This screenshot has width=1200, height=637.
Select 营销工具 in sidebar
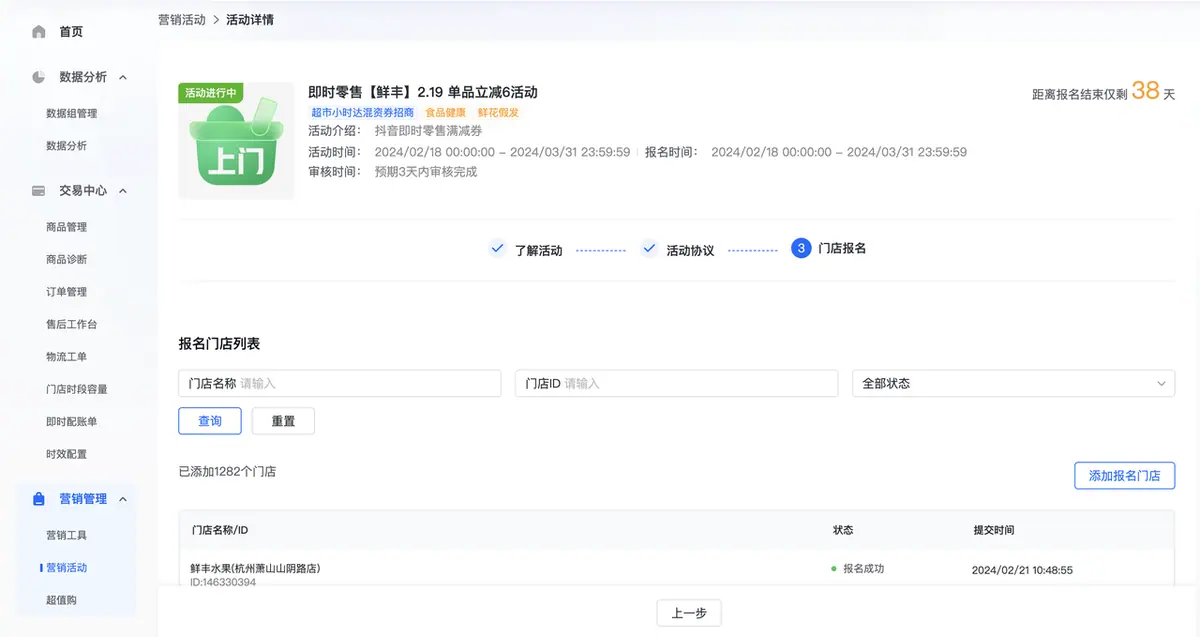click(x=66, y=536)
